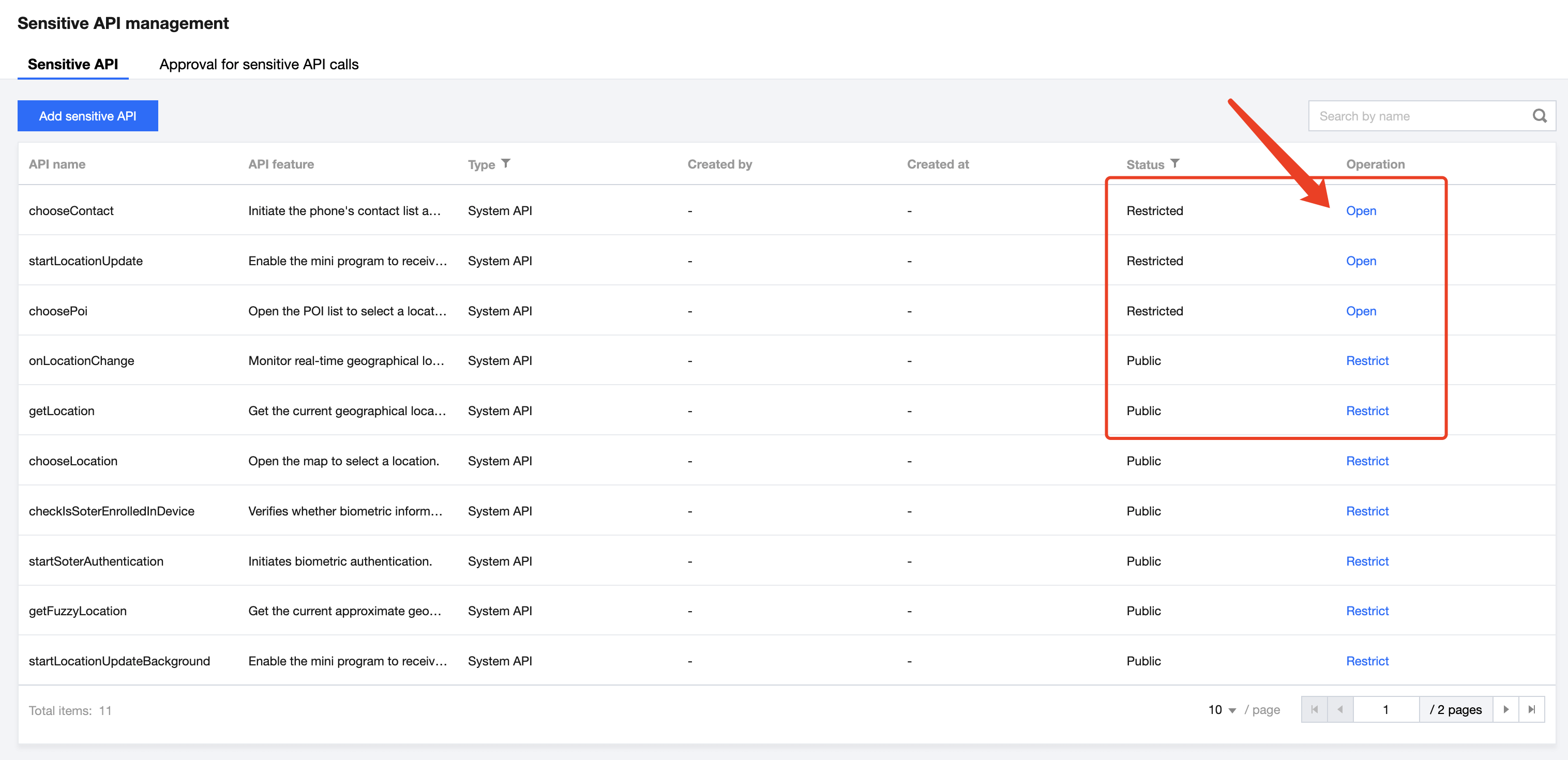Restrict the onLocationChange API
Screen dimensions: 1568x760
1366,361
